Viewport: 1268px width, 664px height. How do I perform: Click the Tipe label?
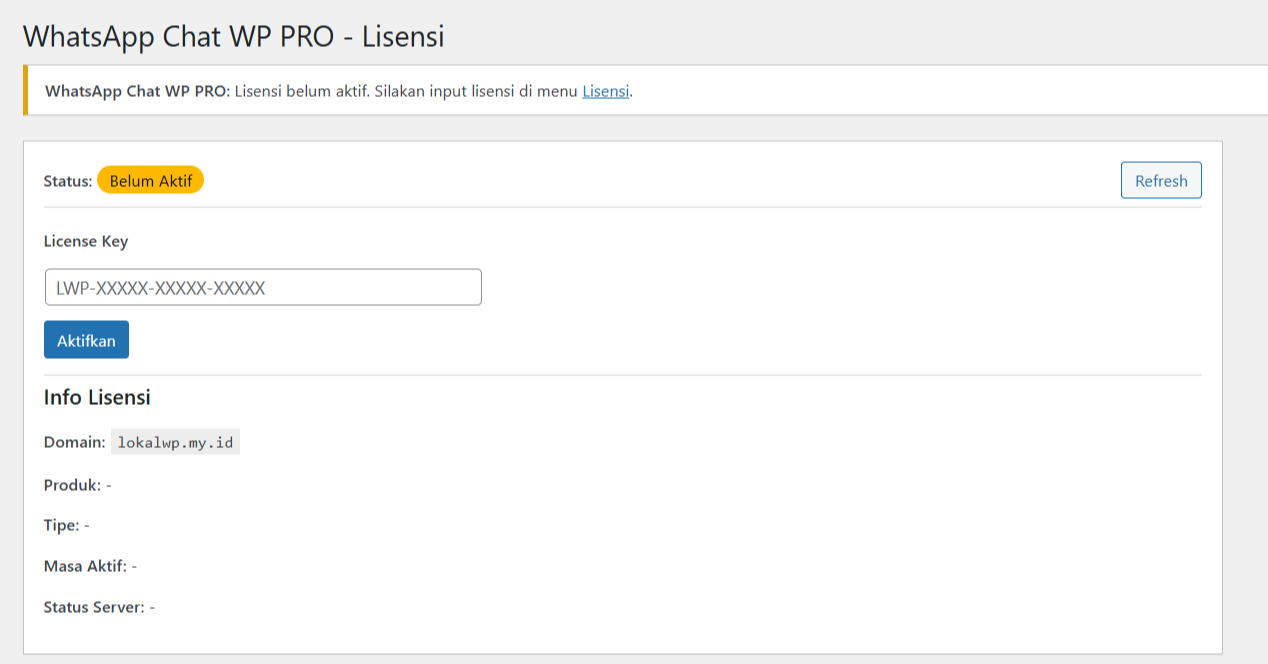tap(61, 525)
